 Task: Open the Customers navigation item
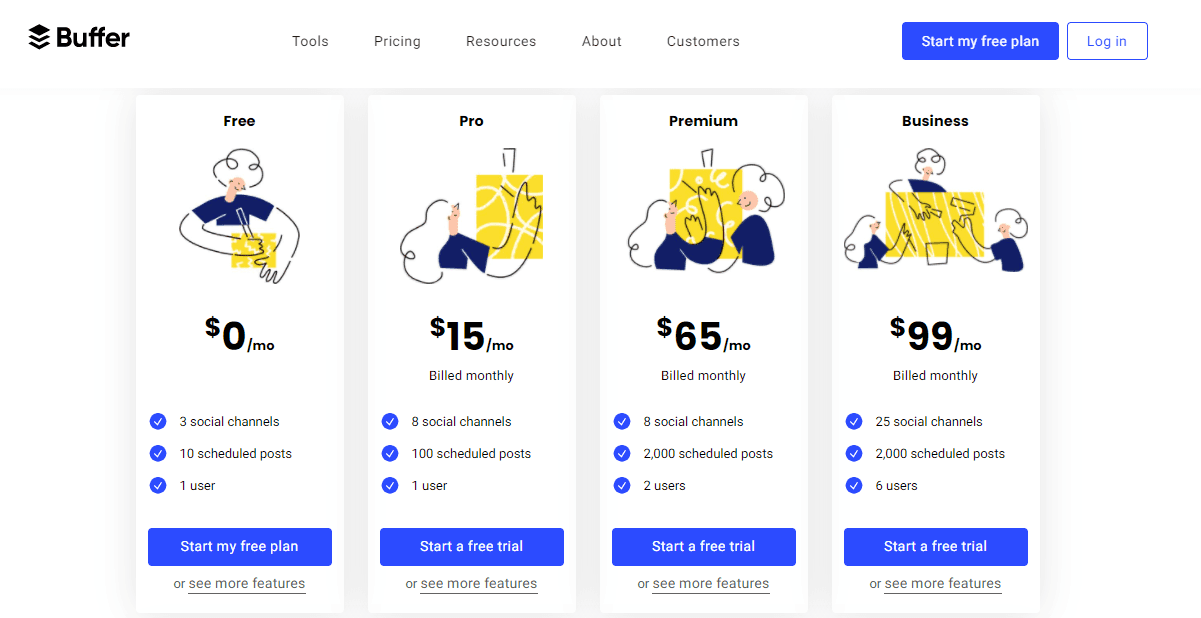pos(703,41)
